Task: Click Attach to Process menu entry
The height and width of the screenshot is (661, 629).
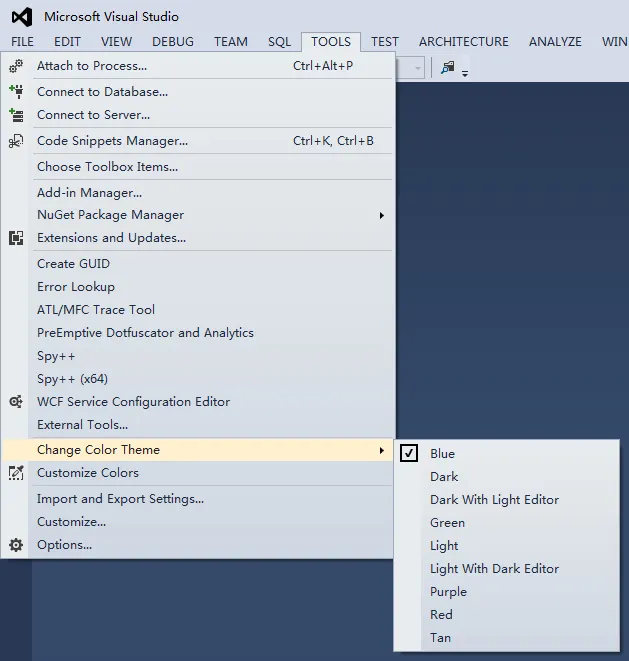Action: (x=198, y=66)
